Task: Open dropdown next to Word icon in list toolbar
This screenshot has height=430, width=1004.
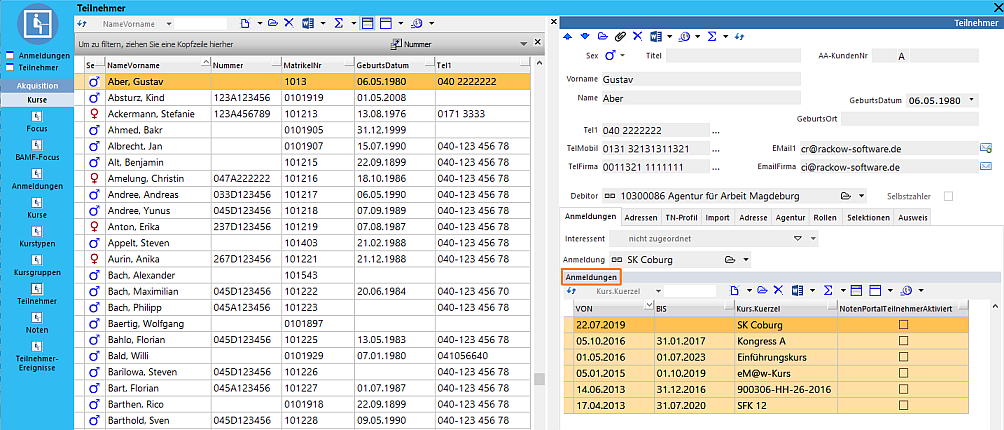Action: [323, 24]
